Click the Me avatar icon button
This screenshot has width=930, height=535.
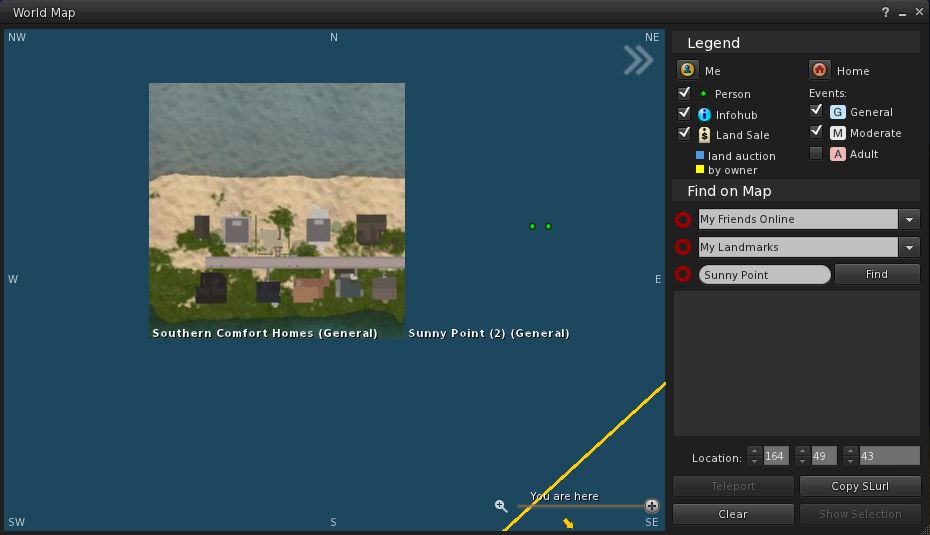tap(687, 70)
